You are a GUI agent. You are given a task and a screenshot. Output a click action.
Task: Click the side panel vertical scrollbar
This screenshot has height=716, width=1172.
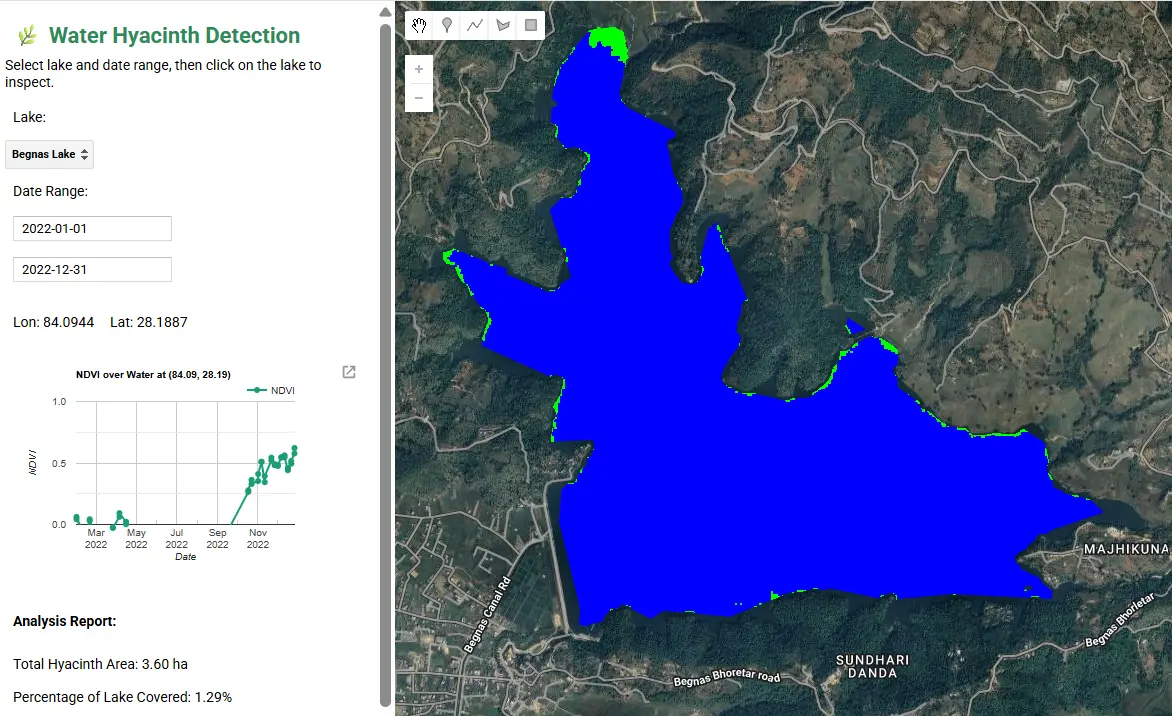[x=385, y=360]
